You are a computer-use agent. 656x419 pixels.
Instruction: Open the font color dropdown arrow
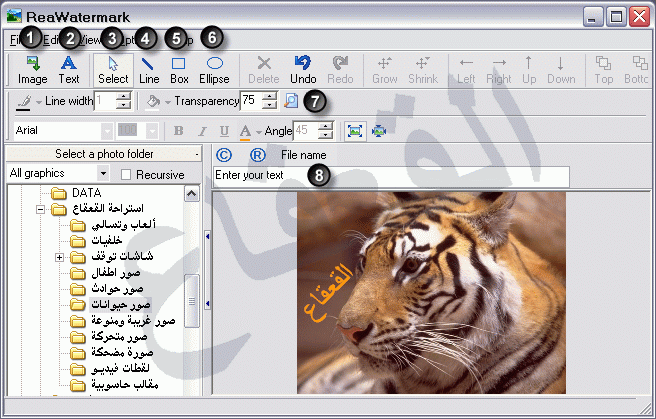(x=259, y=132)
